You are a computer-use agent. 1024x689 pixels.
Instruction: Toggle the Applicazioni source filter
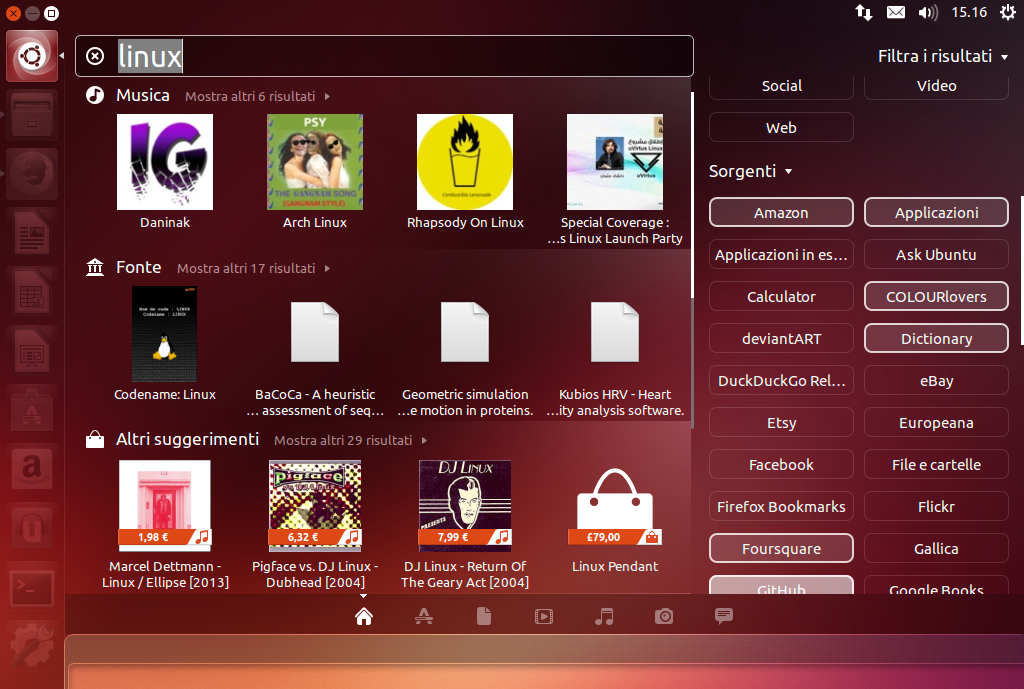click(936, 213)
